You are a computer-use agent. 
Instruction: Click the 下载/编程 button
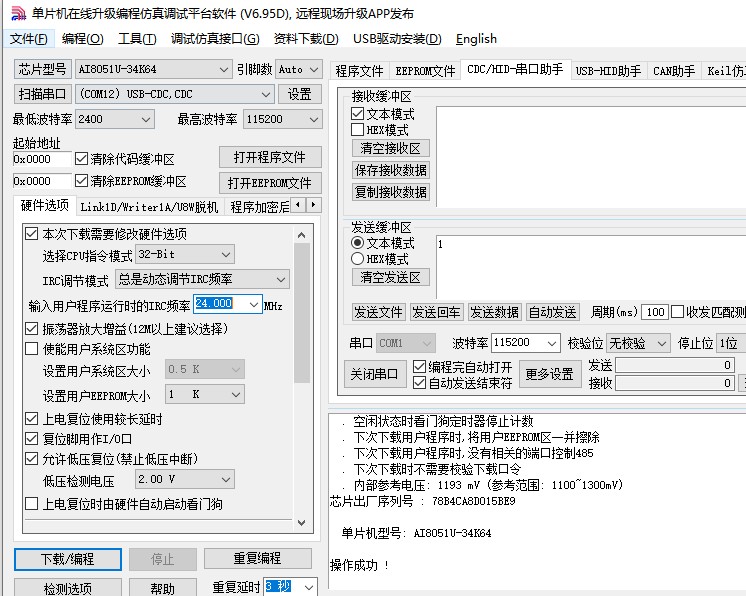pyautogui.click(x=68, y=559)
